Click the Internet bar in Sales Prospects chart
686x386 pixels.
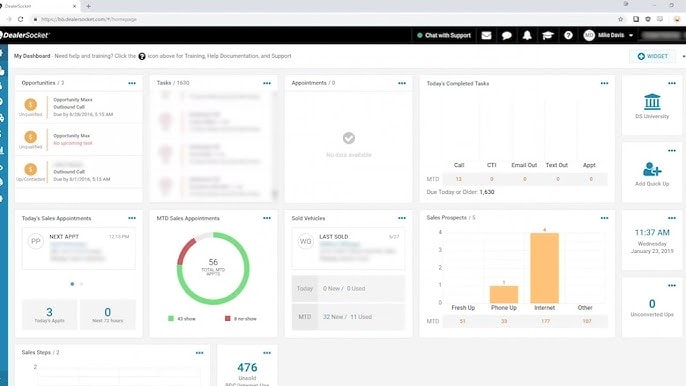[x=544, y=268]
